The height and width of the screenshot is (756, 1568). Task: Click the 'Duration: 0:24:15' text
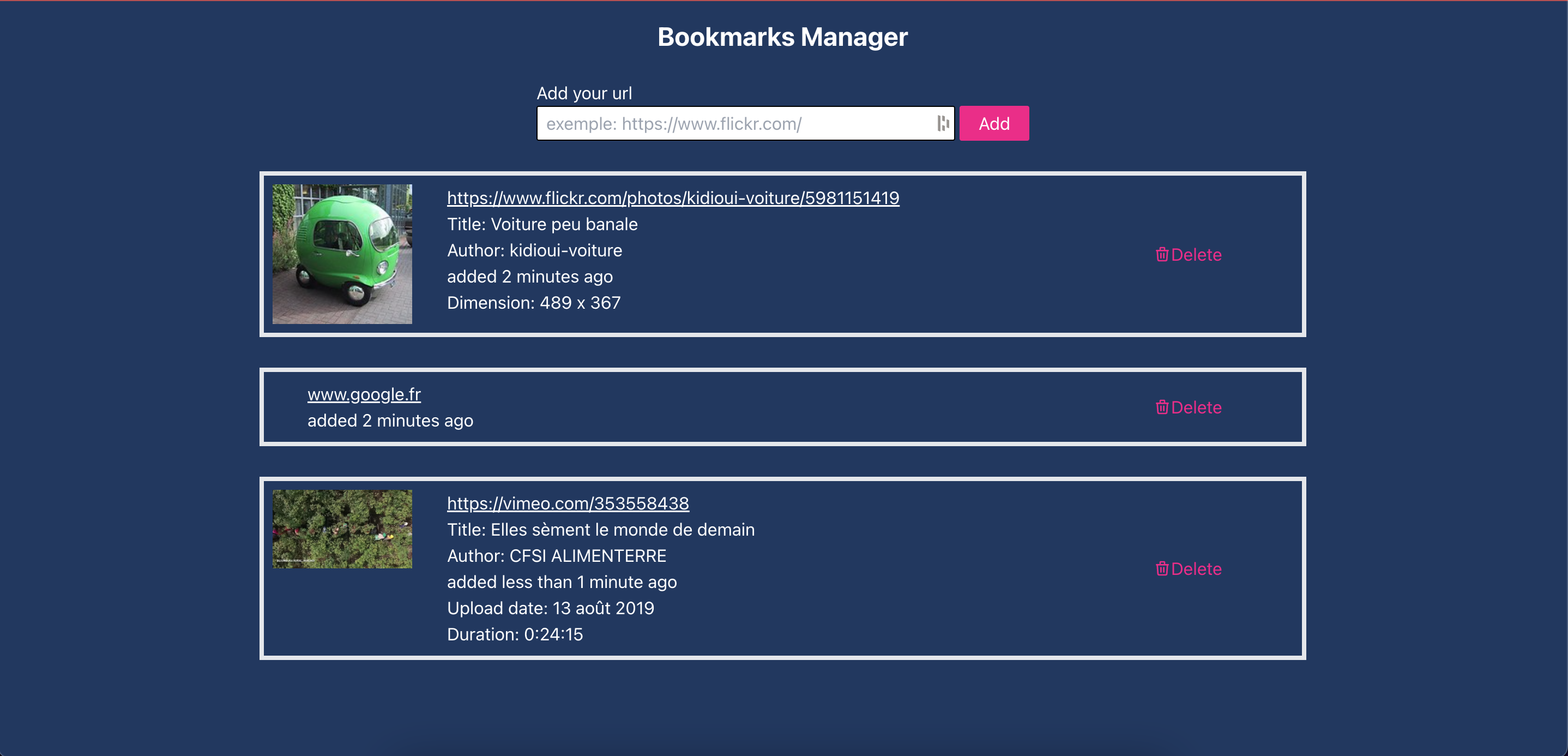point(514,634)
